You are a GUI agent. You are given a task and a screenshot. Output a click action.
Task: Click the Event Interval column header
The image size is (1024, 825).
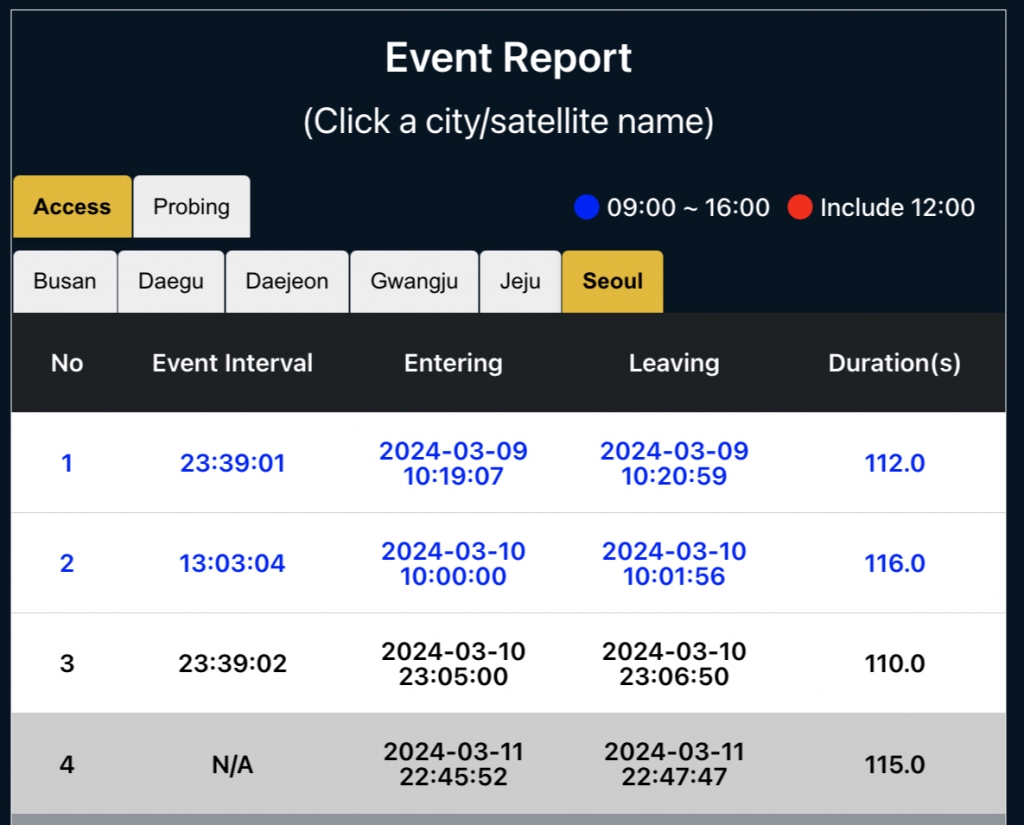(x=232, y=363)
